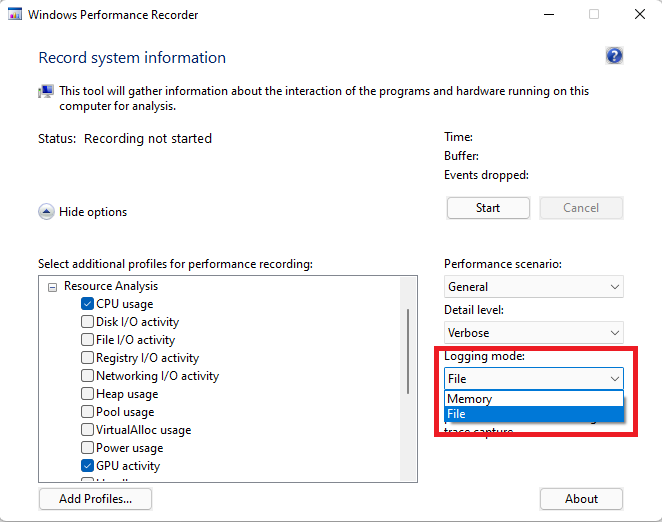Select the highlighted File option in the list
The width and height of the screenshot is (662, 522).
(534, 414)
